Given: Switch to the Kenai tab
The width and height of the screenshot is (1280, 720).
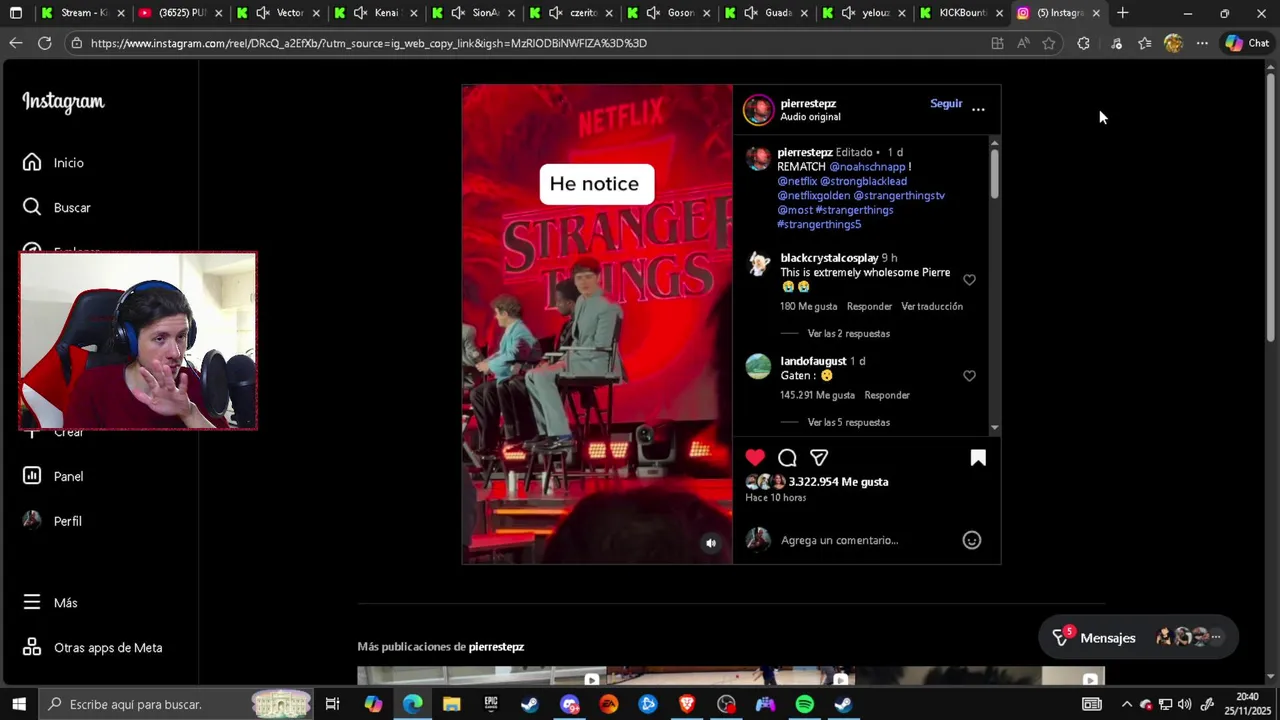Looking at the screenshot, I should tap(376, 13).
